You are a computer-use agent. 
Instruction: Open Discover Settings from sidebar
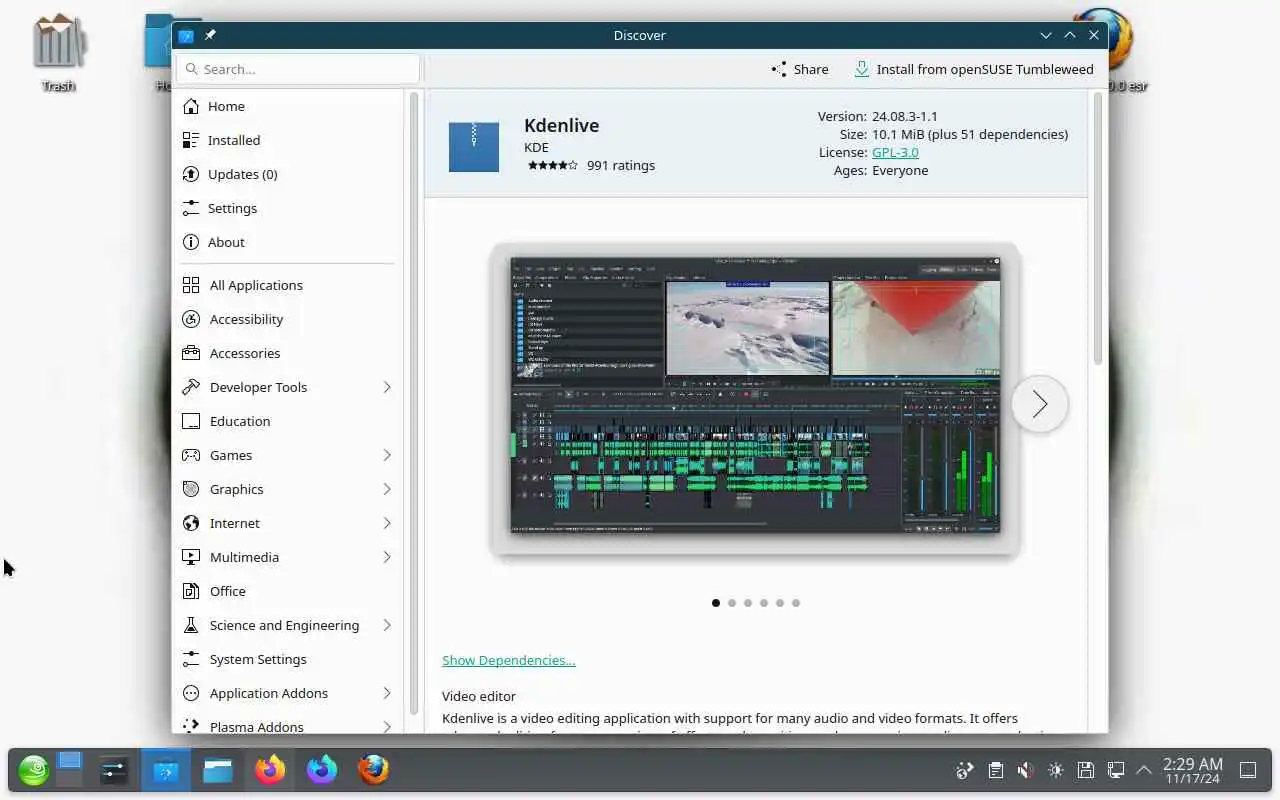pyautogui.click(x=288, y=208)
